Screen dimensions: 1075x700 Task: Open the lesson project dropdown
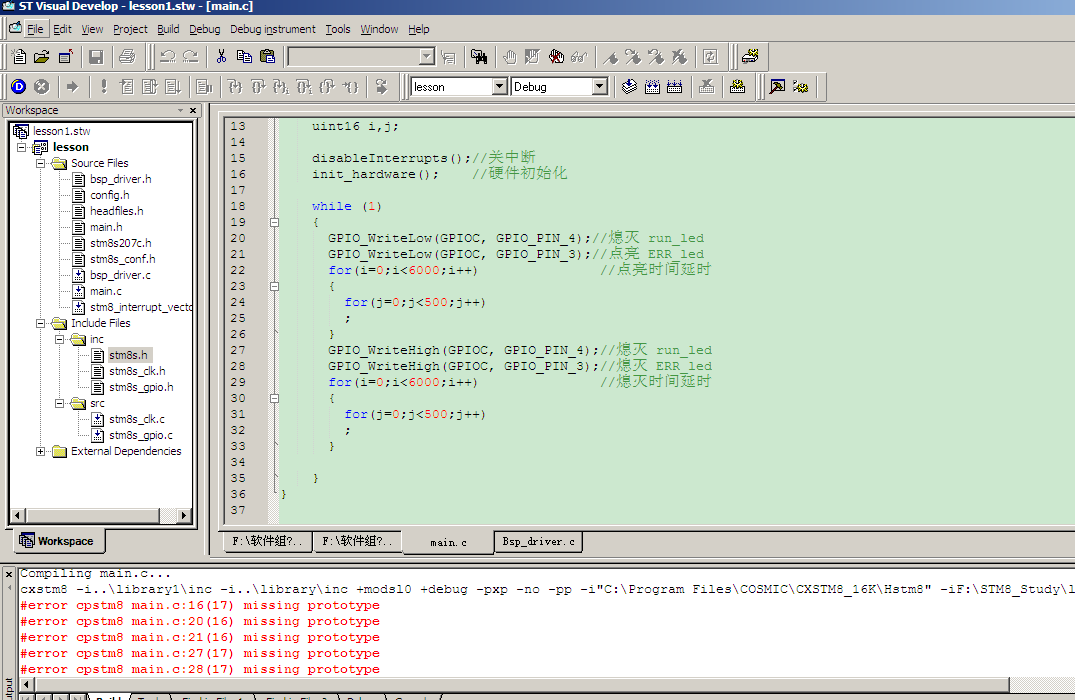click(500, 86)
